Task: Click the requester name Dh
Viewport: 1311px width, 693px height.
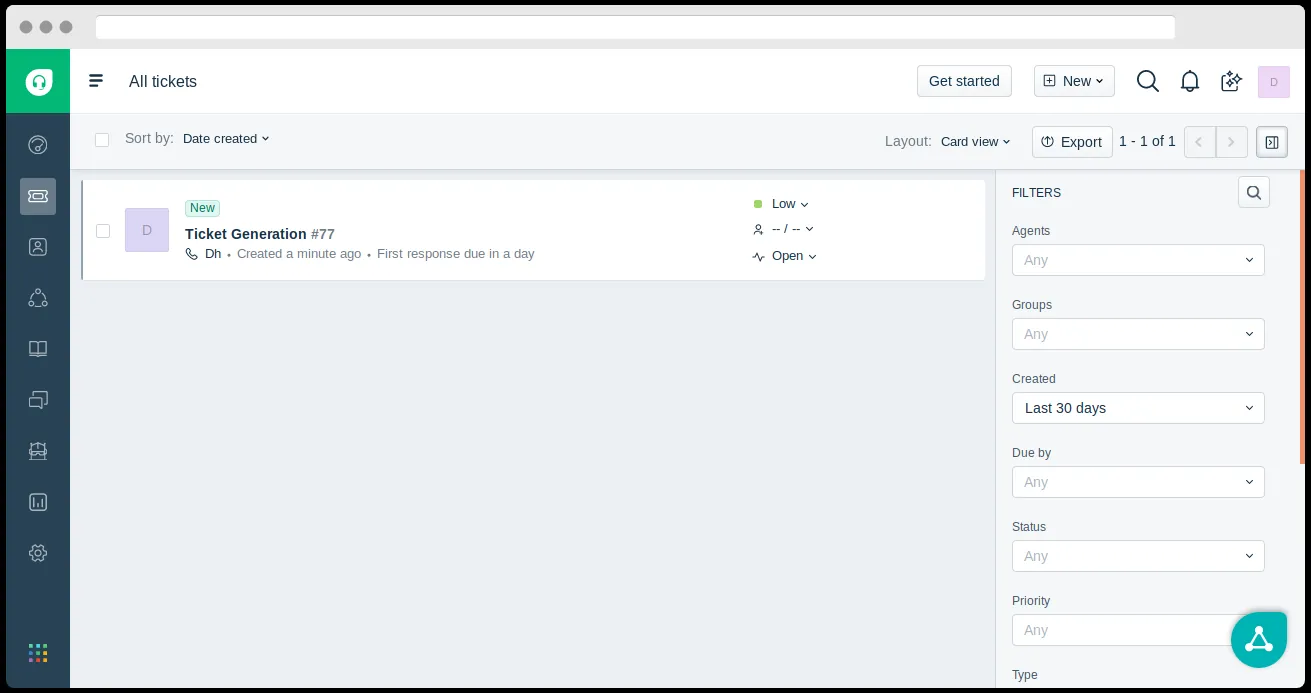Action: 213,254
